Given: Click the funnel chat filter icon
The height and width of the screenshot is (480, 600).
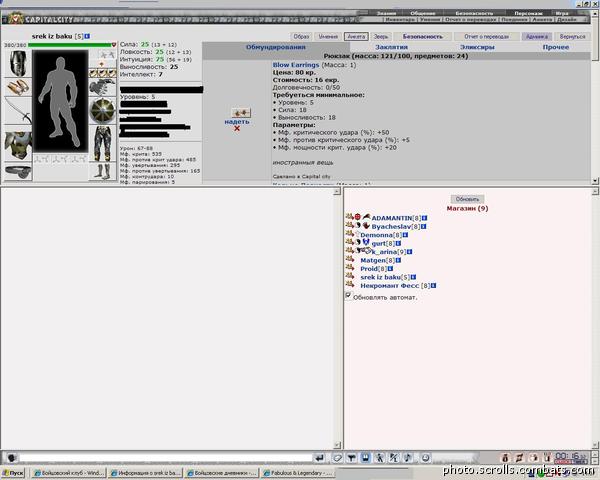Looking at the screenshot, I should [x=351, y=457].
